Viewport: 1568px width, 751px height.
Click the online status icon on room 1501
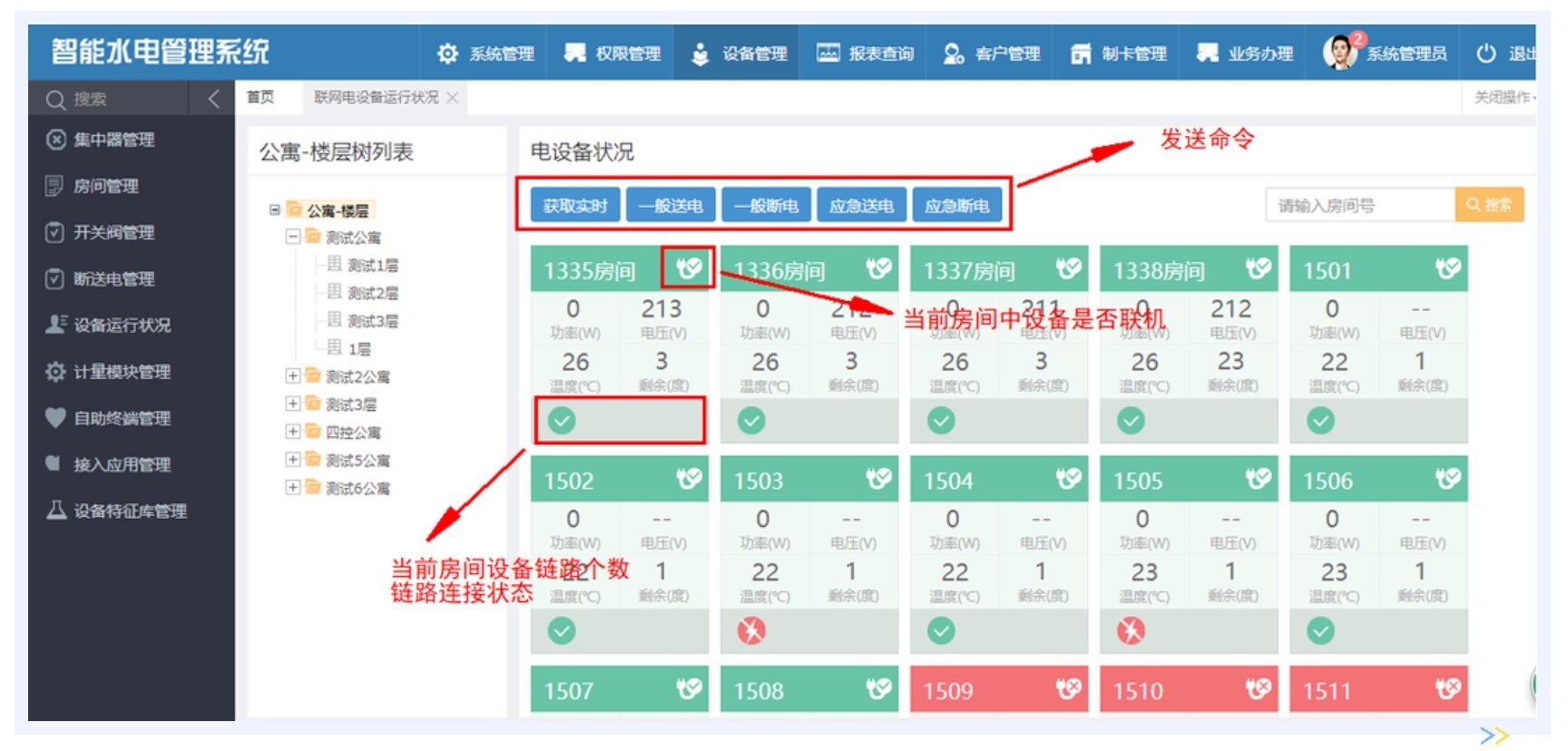[x=1447, y=268]
